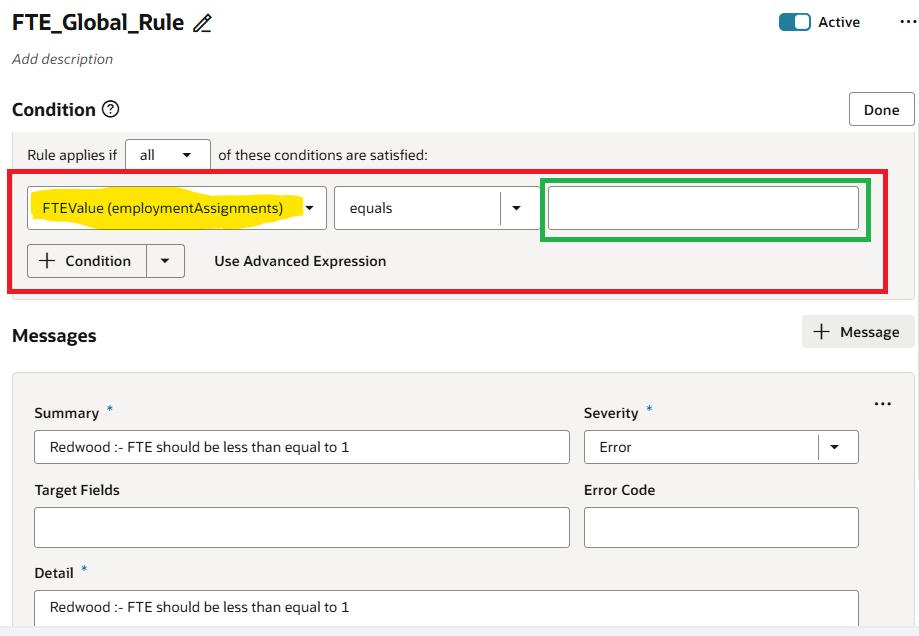
Task: Click the Messages heading
Action: [54, 336]
